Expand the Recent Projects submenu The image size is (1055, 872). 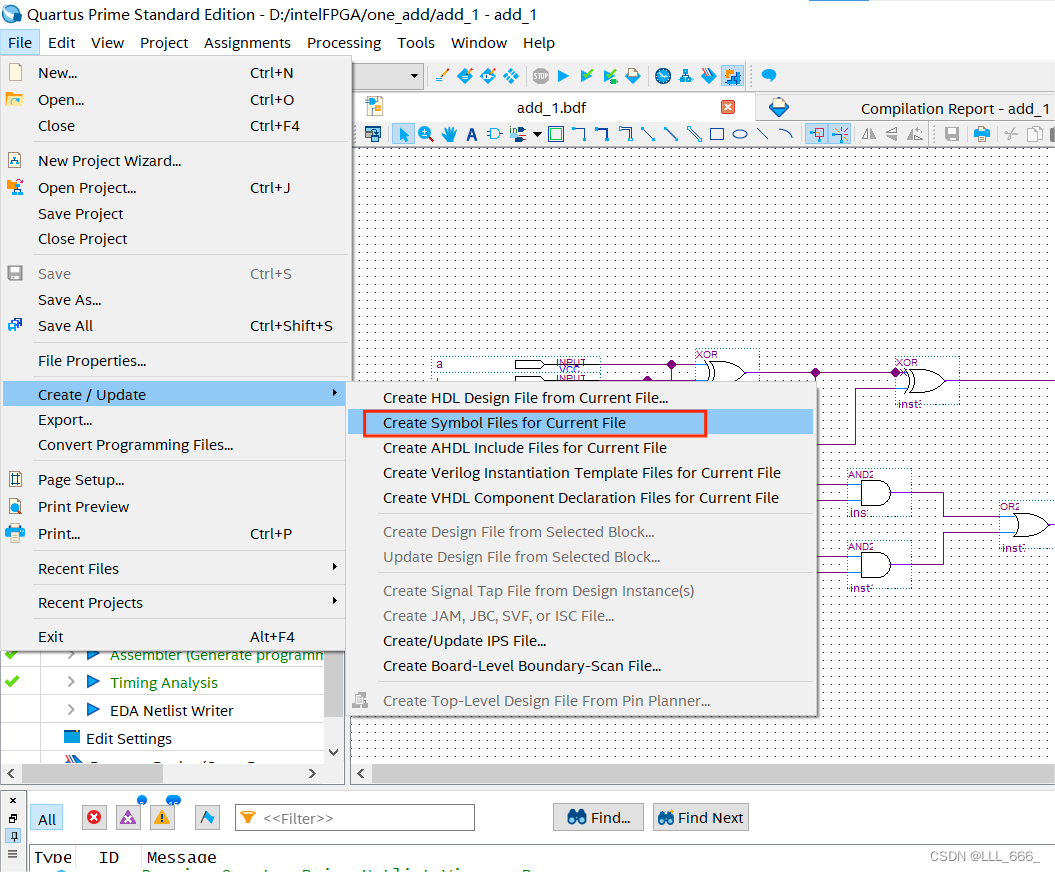click(175, 603)
